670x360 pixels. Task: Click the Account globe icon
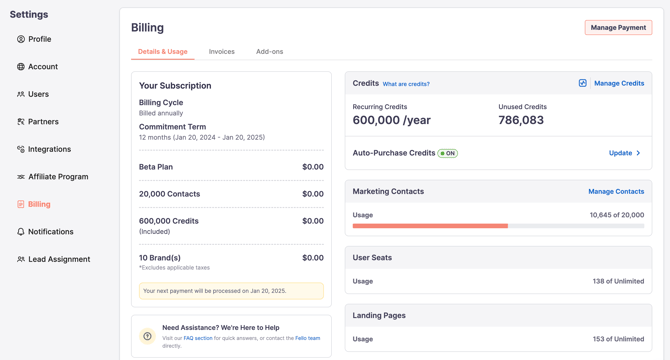pos(21,67)
